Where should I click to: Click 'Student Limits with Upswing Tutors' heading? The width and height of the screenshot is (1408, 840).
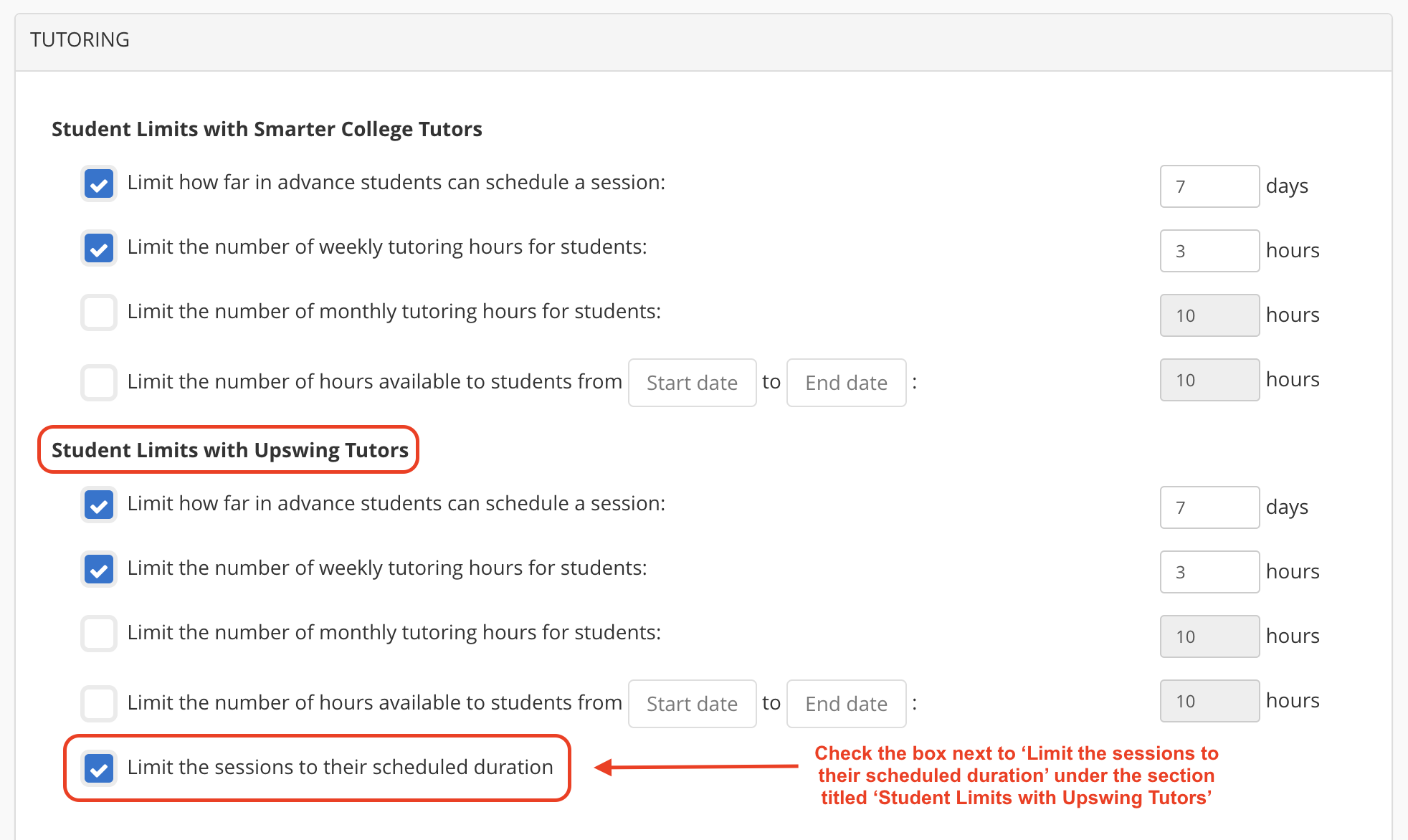pyautogui.click(x=230, y=450)
